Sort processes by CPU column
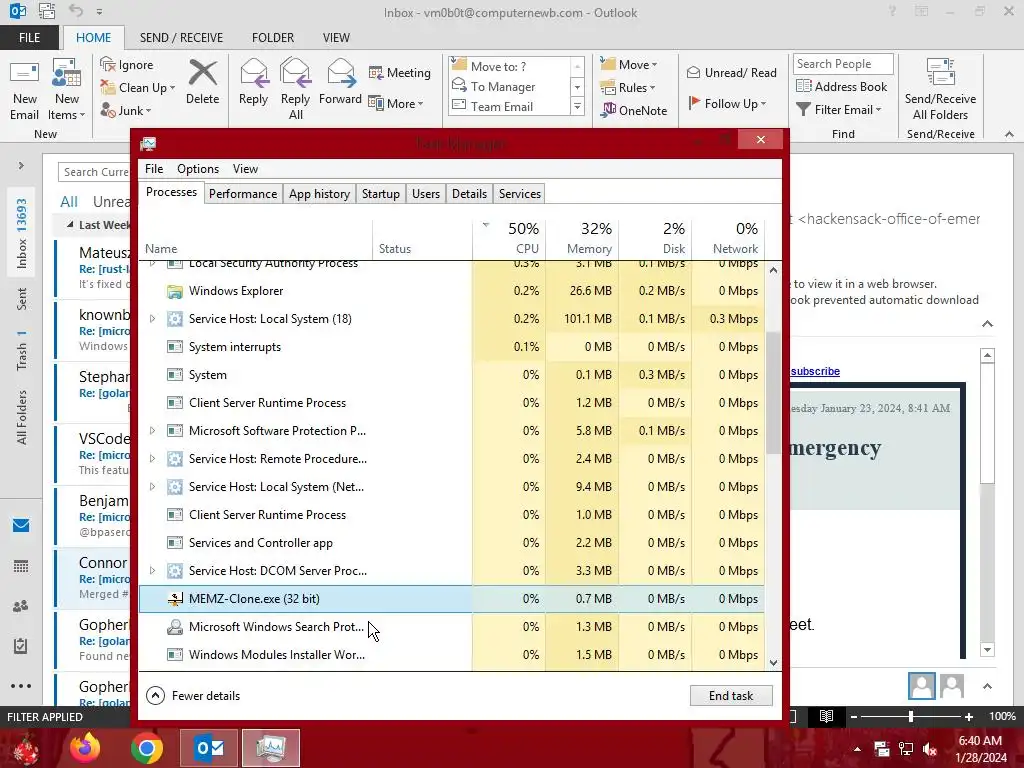This screenshot has height=768, width=1024. (x=509, y=238)
